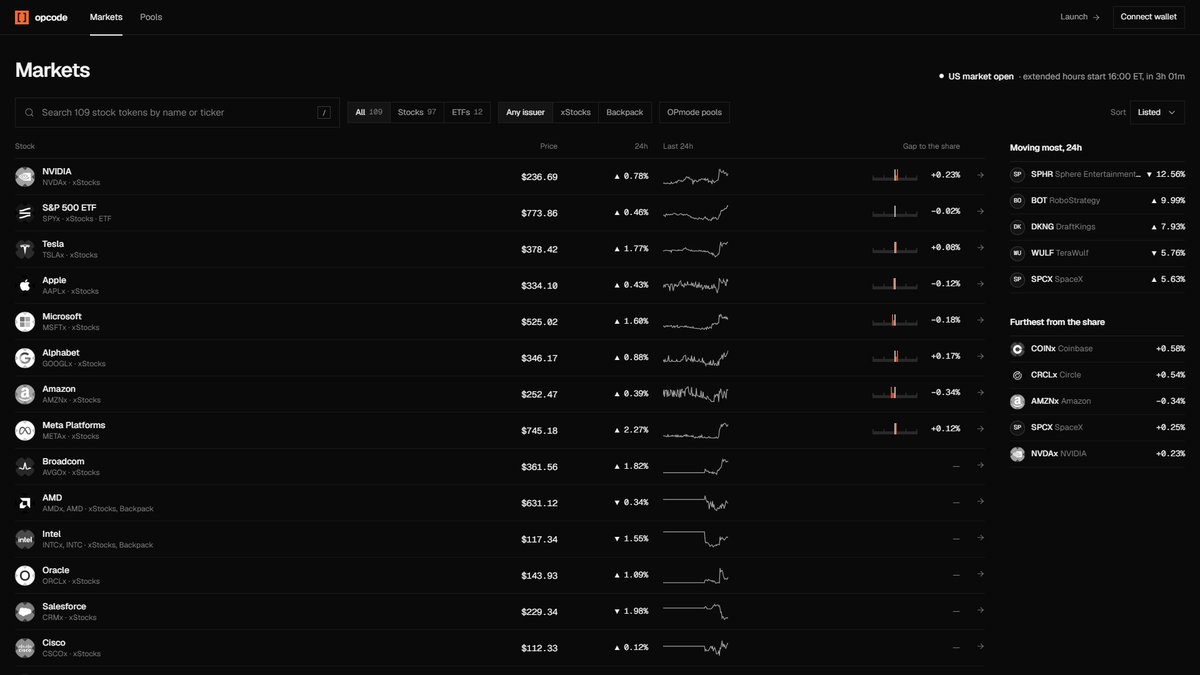Click Meta Platforms 24h change 2.27%
1200x675 pixels.
631,431
